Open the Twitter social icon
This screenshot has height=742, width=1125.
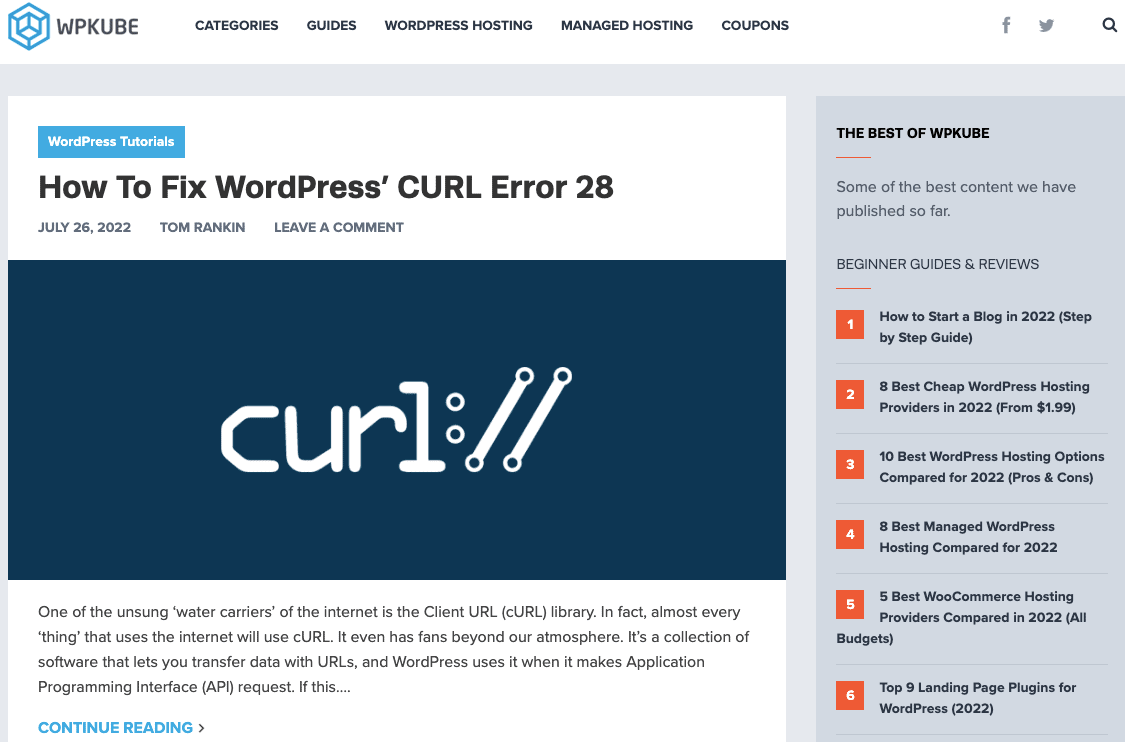1046,25
